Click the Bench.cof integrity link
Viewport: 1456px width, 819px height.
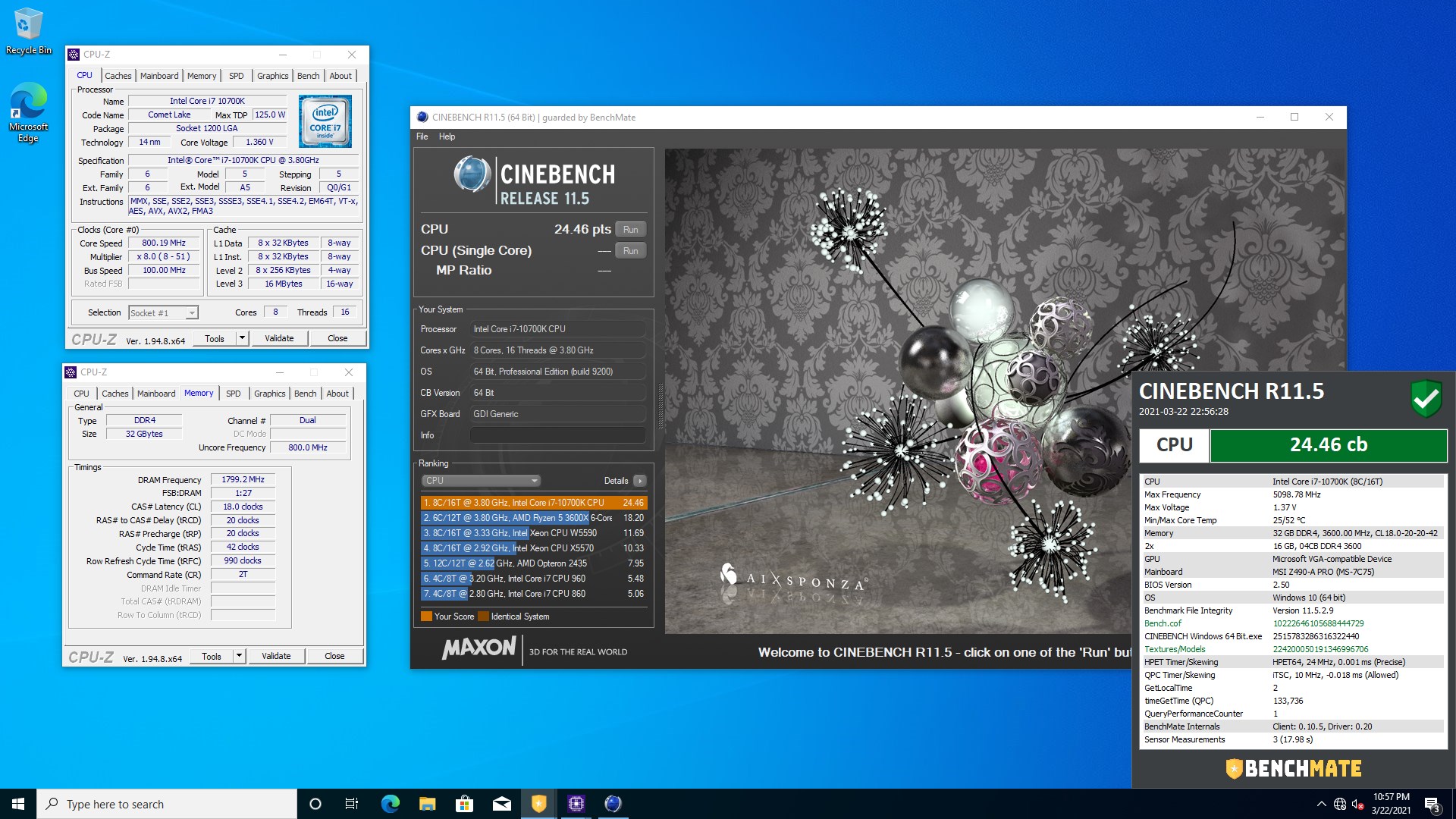pyautogui.click(x=1163, y=623)
